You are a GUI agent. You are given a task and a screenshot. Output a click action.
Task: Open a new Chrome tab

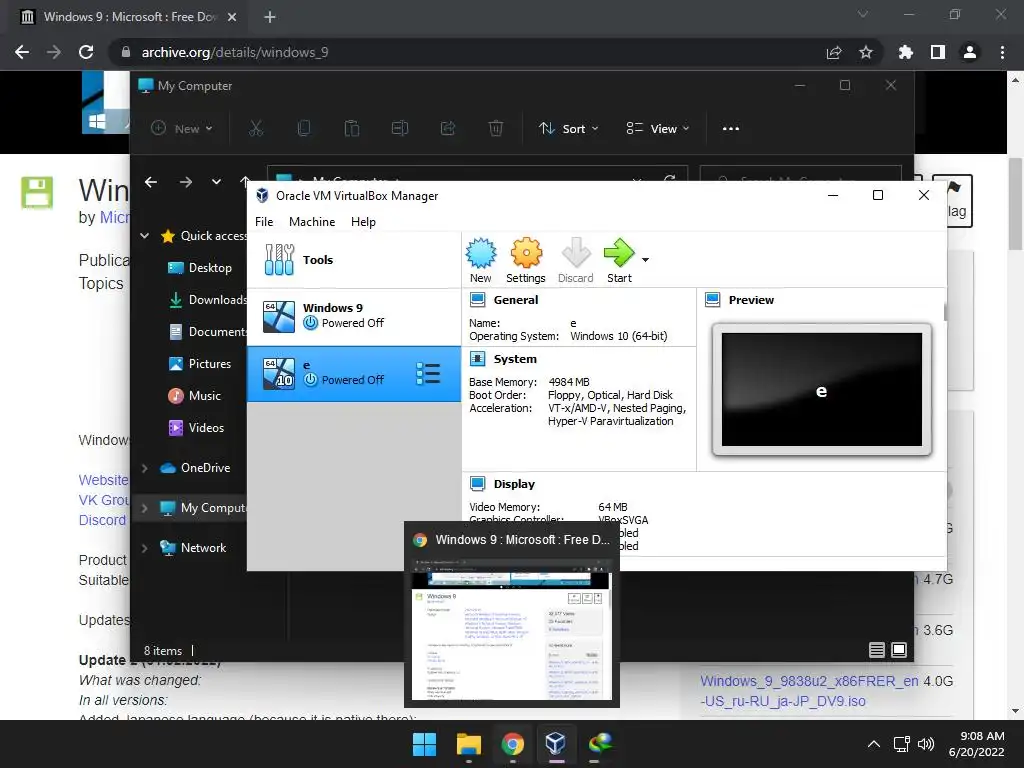pyautogui.click(x=270, y=17)
